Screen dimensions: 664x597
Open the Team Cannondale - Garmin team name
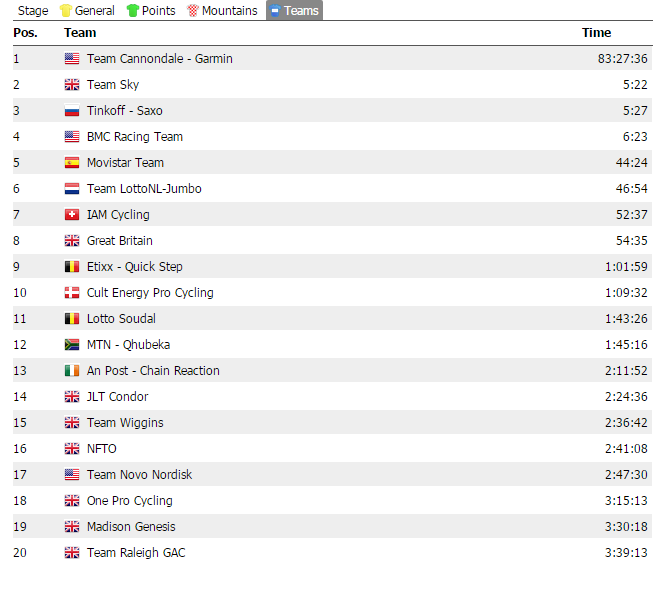(160, 58)
